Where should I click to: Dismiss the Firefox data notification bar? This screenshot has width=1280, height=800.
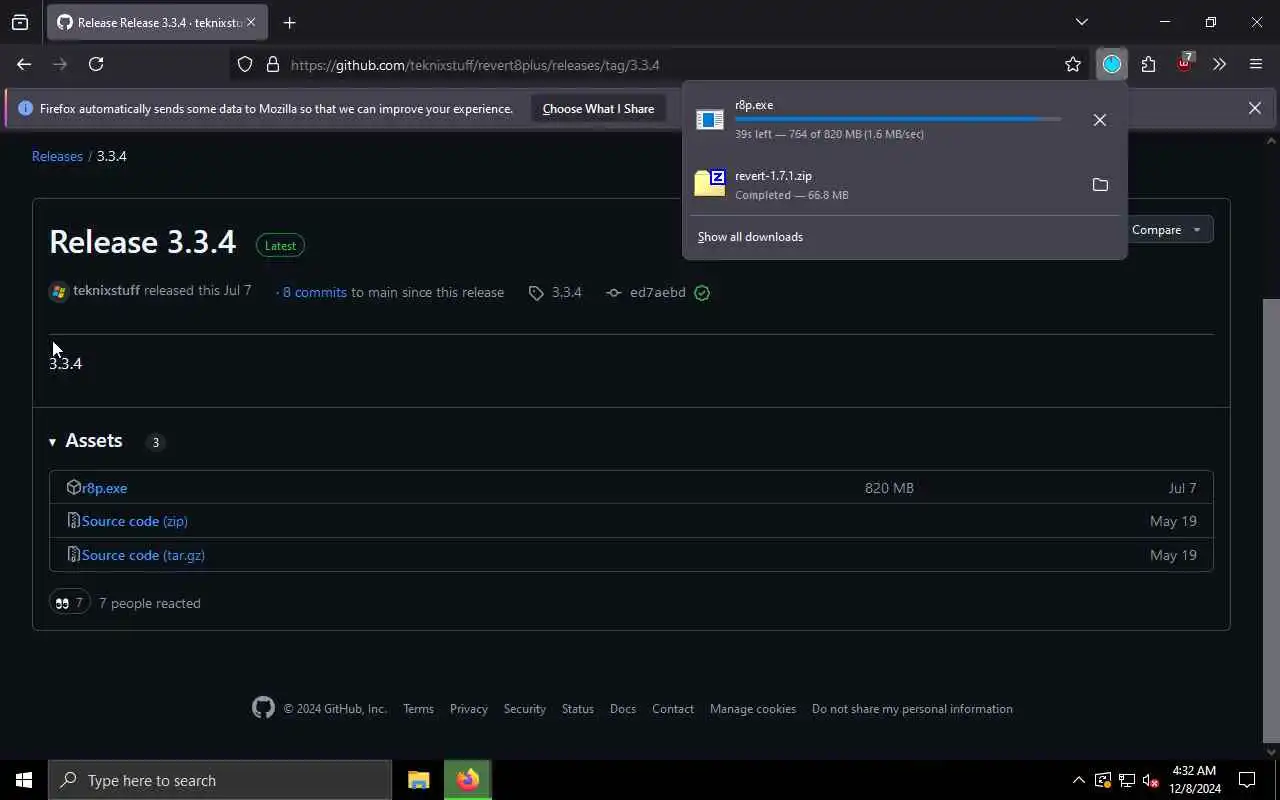(1254, 108)
